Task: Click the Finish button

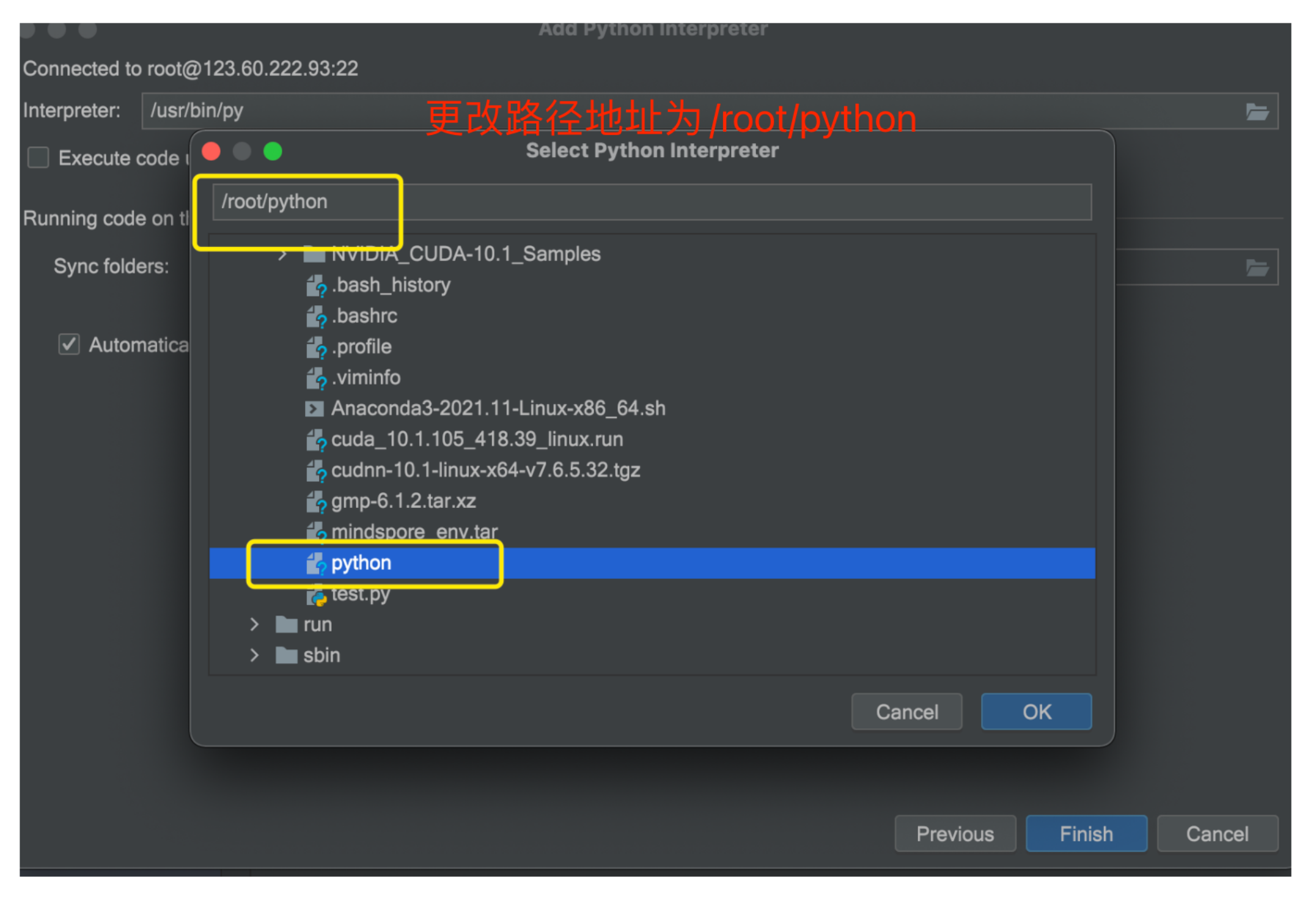Action: click(1085, 833)
